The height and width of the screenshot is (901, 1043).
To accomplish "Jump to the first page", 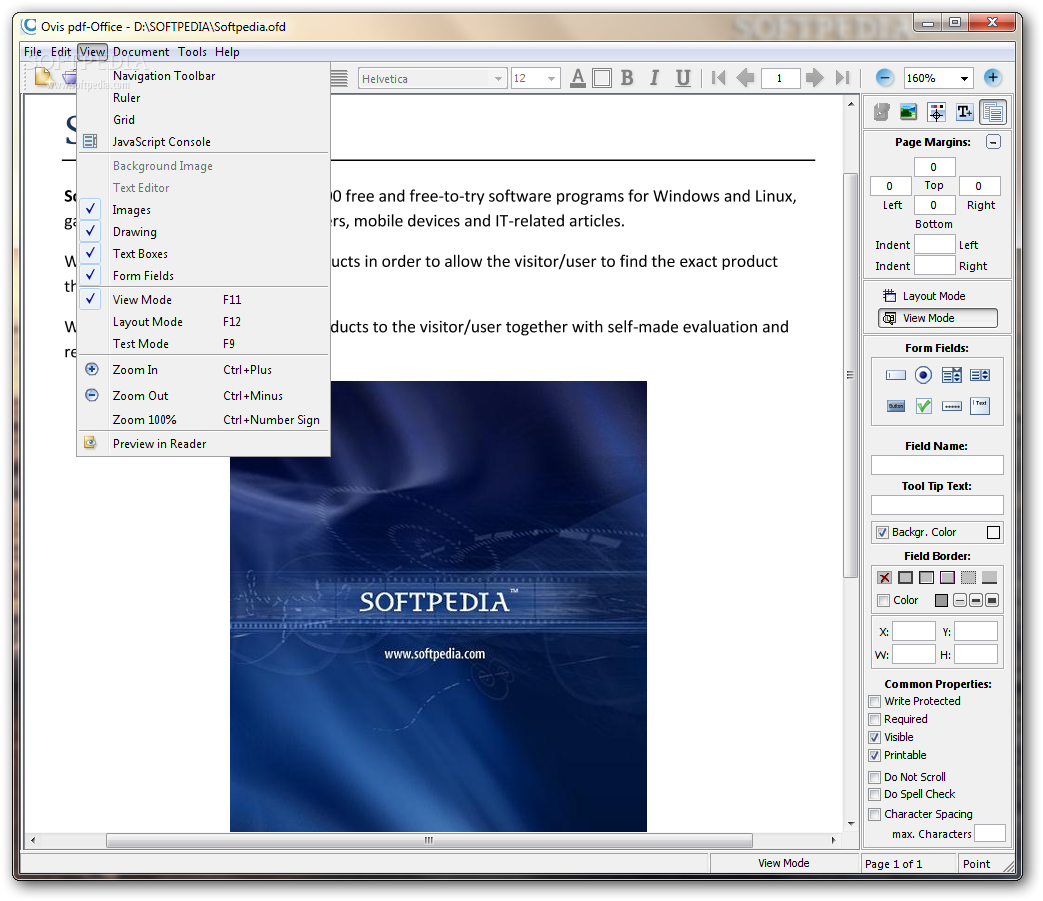I will click(x=718, y=78).
